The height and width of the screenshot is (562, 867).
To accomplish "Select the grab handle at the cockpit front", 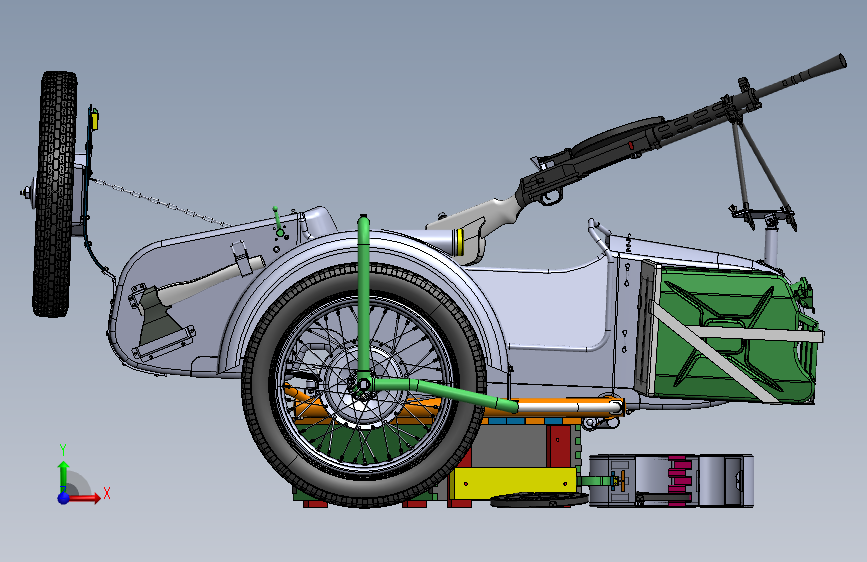I will click(600, 237).
